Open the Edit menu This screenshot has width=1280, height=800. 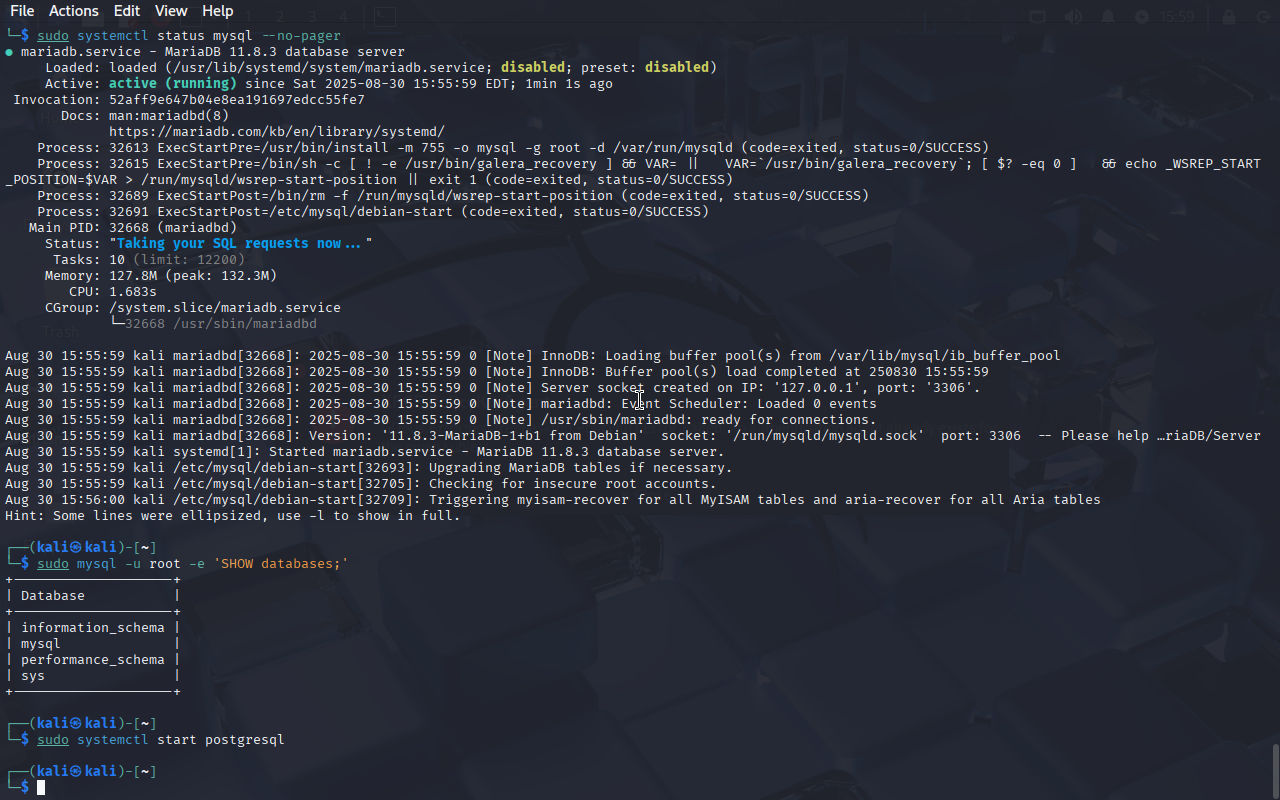pos(127,11)
